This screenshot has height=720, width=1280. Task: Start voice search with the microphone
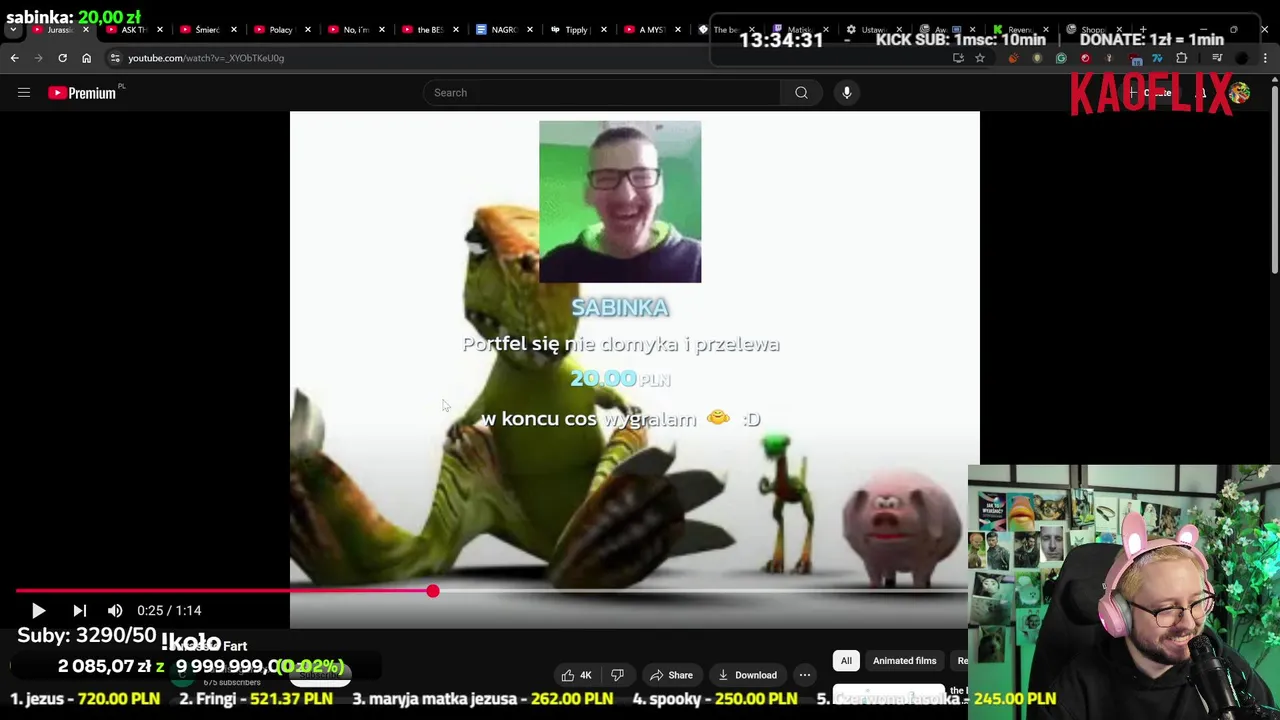point(847,93)
